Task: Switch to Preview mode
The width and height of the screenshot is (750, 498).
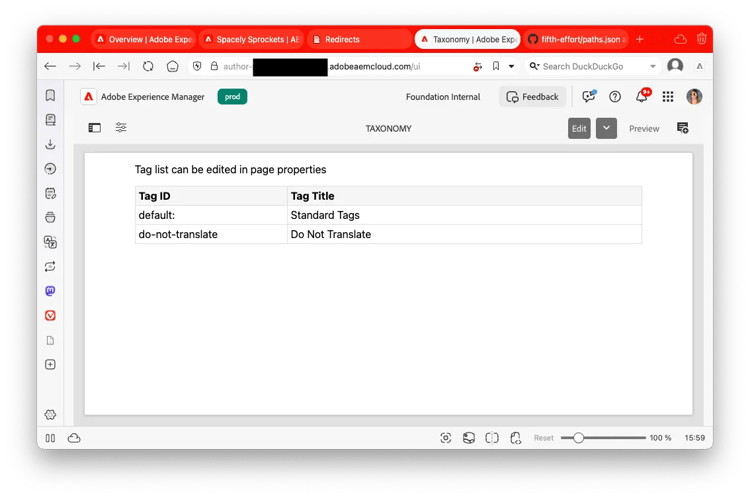Action: 644,129
